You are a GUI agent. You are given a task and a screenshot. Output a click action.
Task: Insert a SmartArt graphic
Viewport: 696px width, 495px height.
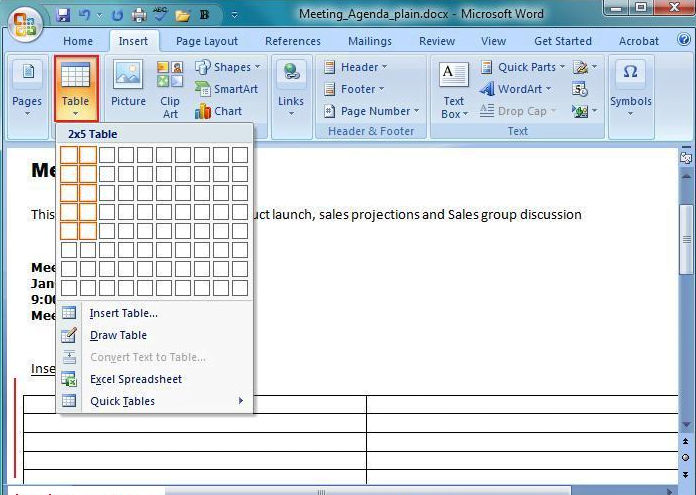pos(227,89)
